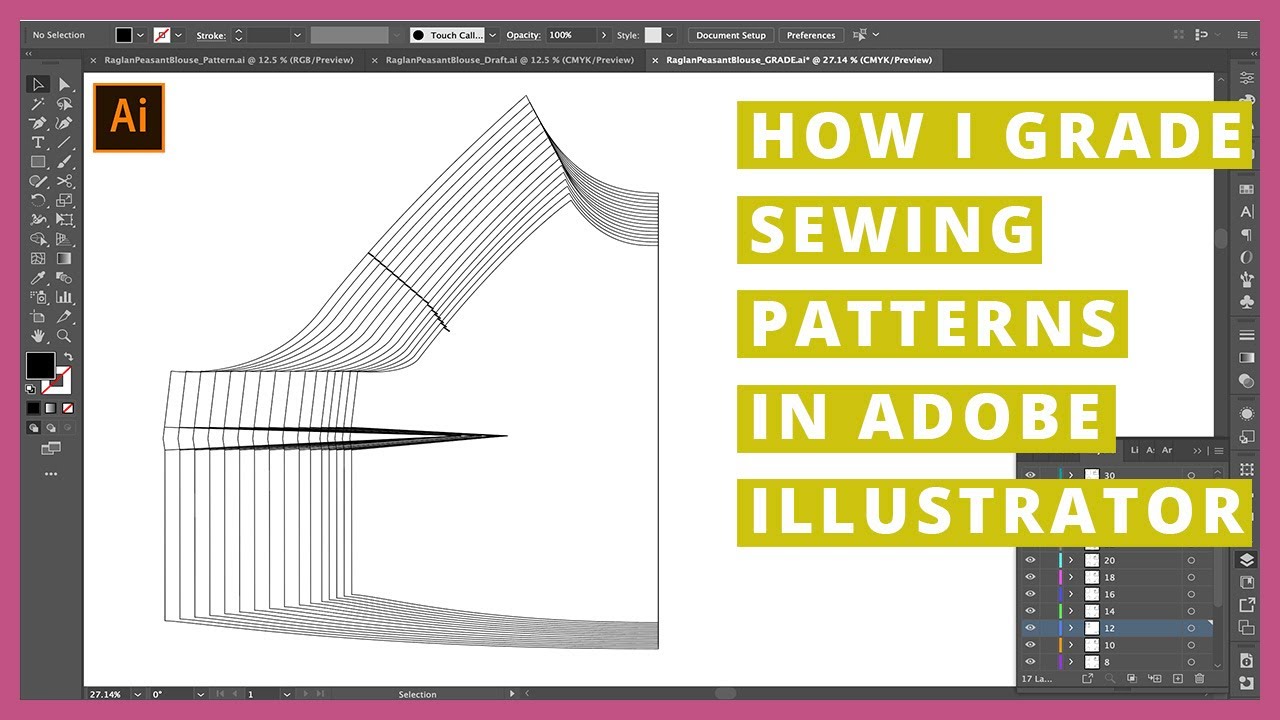Select the Rectangle tool

pyautogui.click(x=38, y=162)
